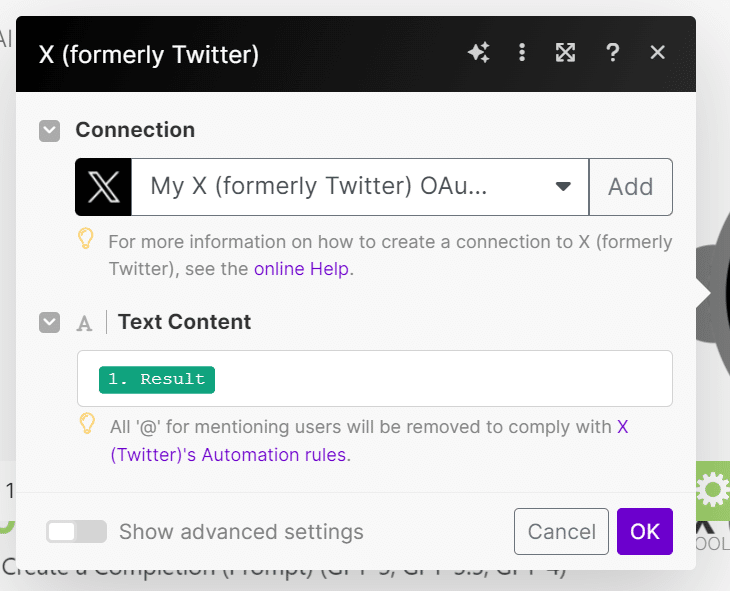
Task: Expand dialog to fullscreen with arrows icon
Action: tap(565, 52)
